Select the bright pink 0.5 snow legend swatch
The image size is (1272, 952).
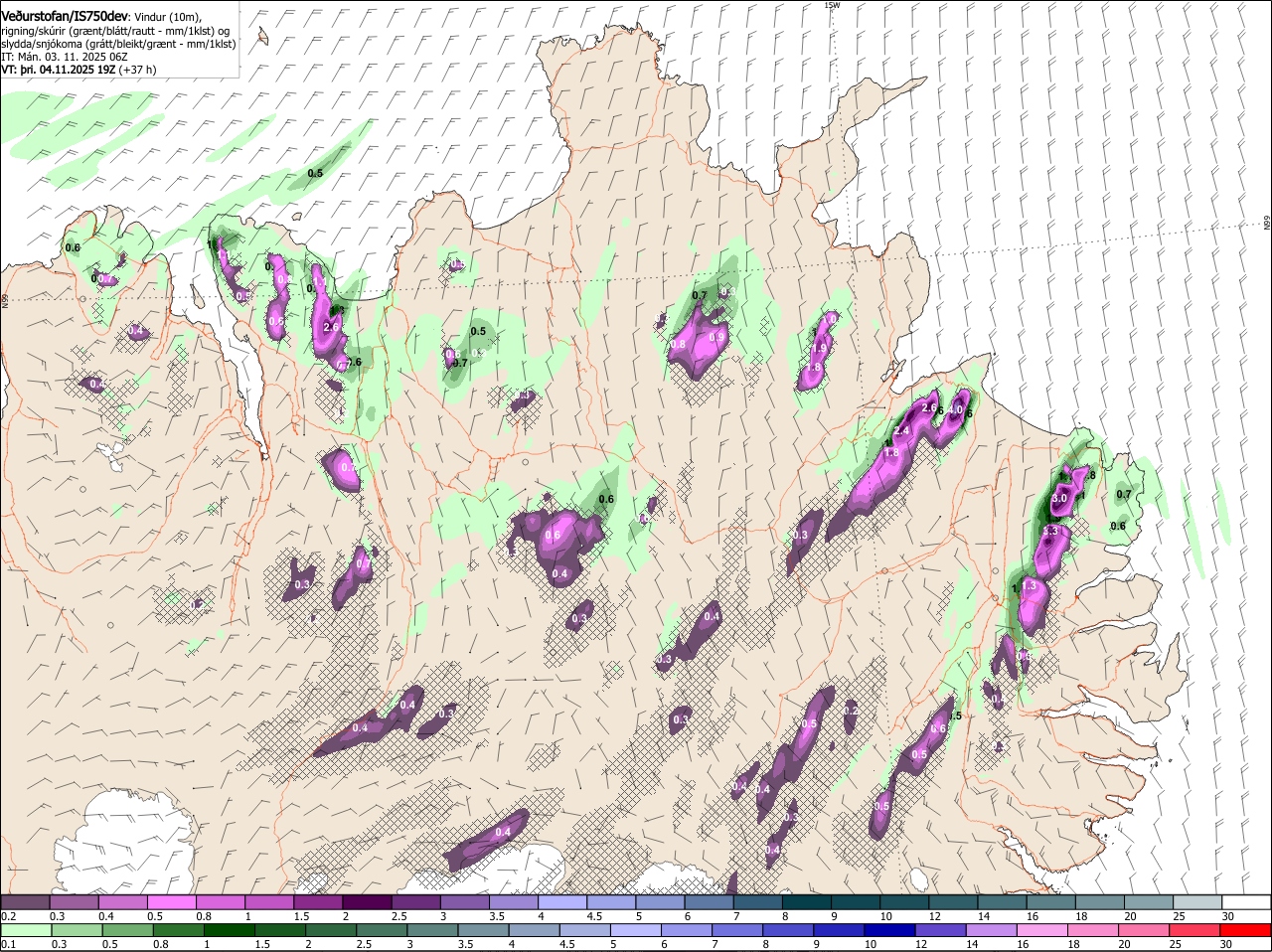[x=173, y=902]
